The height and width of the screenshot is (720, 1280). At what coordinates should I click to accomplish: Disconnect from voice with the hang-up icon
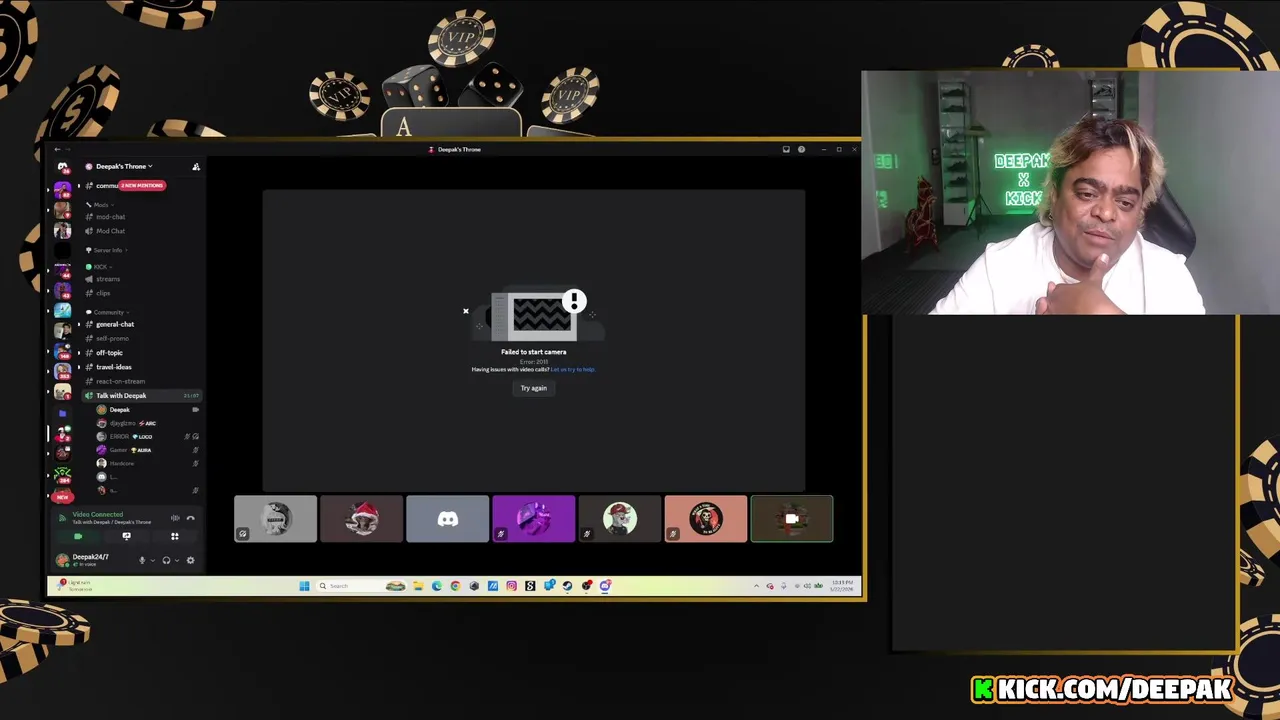(191, 518)
